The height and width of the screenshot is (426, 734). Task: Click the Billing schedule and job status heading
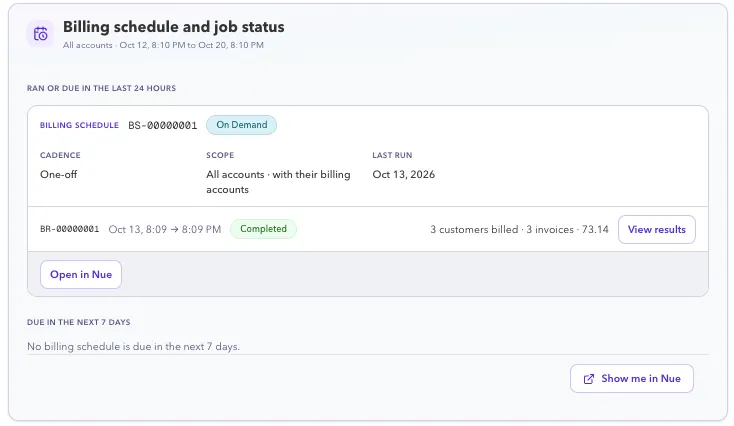(x=174, y=27)
